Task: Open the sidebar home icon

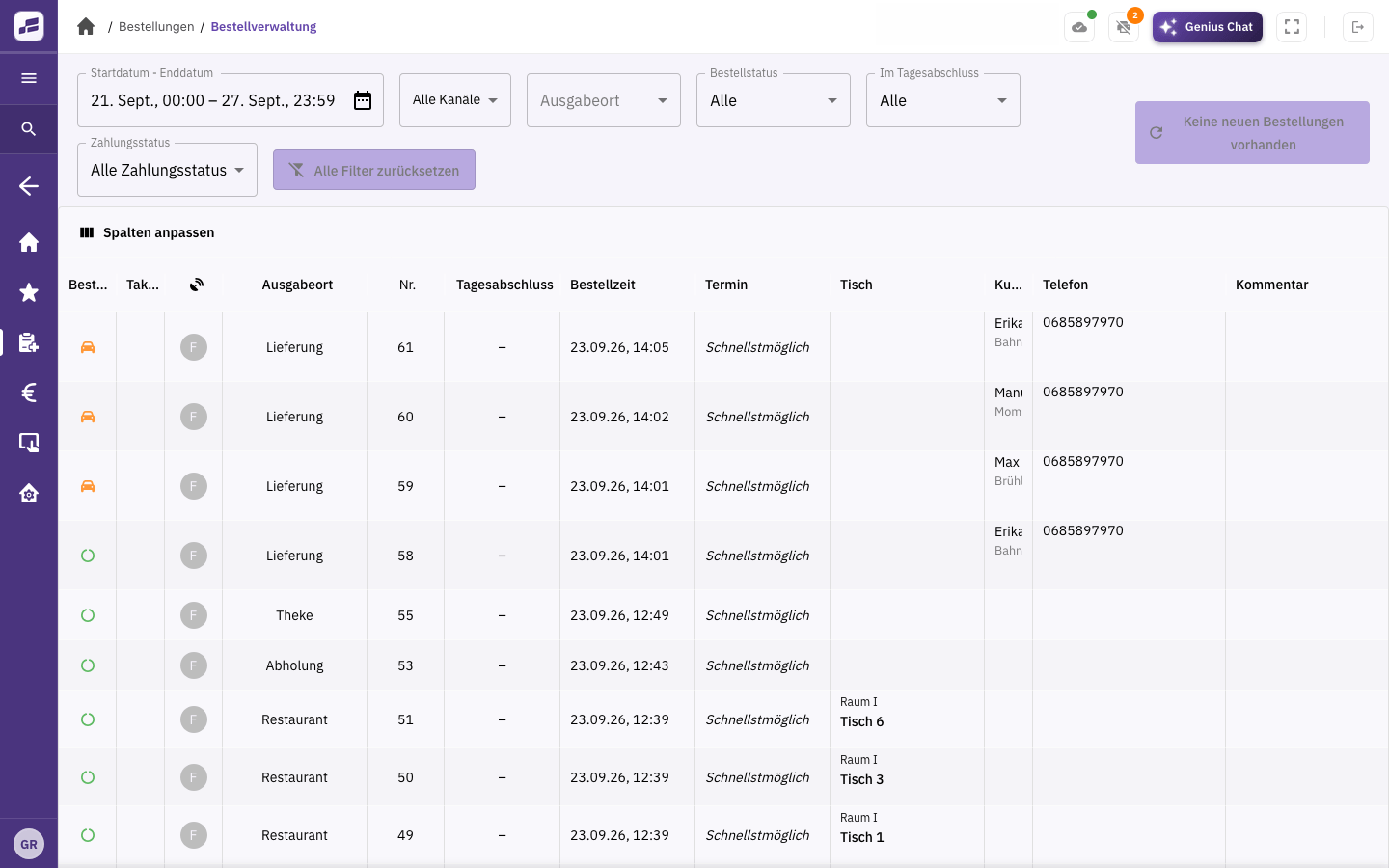Action: (x=29, y=242)
